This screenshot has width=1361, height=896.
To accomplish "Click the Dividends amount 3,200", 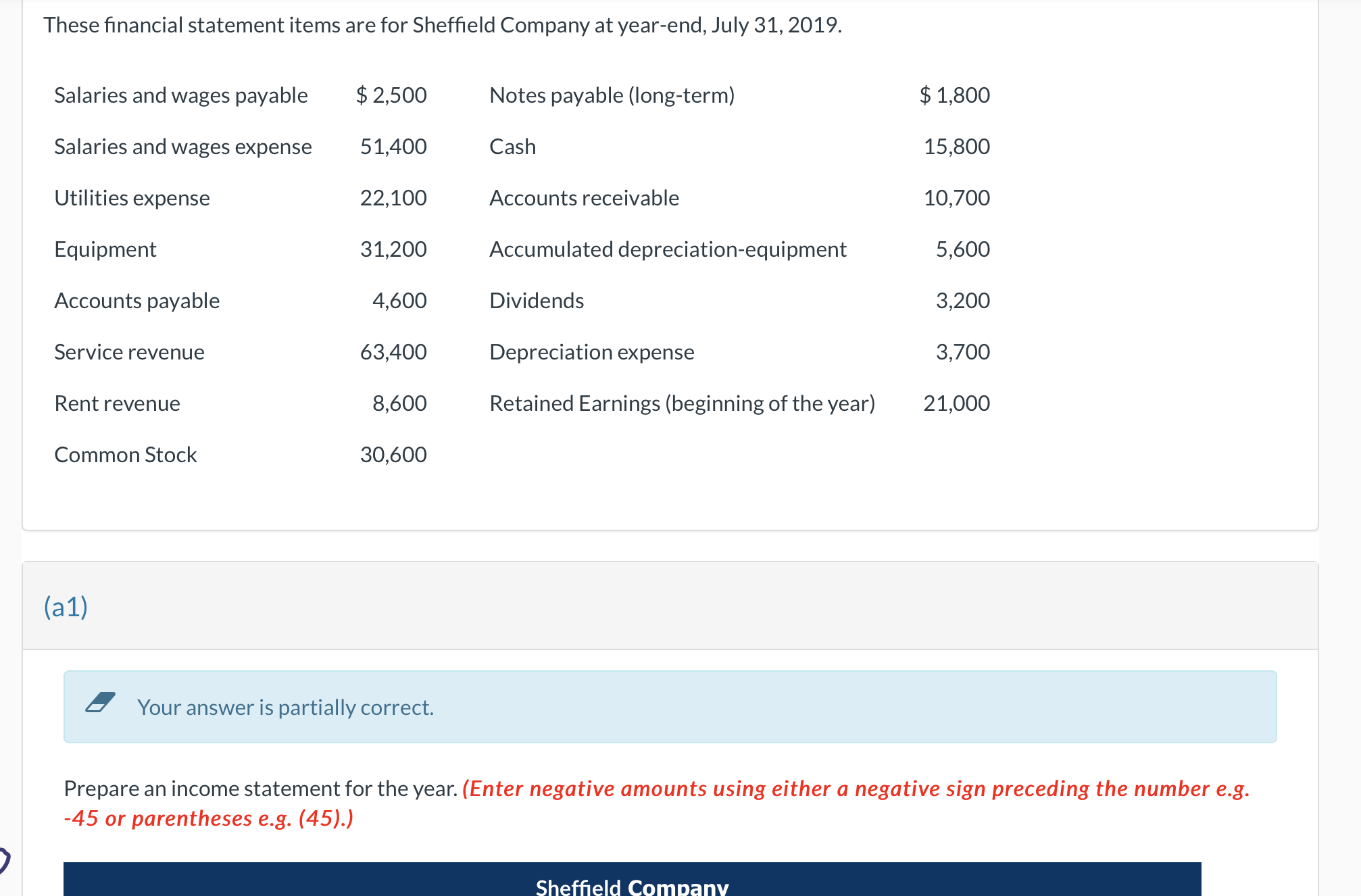I will pyautogui.click(x=962, y=301).
